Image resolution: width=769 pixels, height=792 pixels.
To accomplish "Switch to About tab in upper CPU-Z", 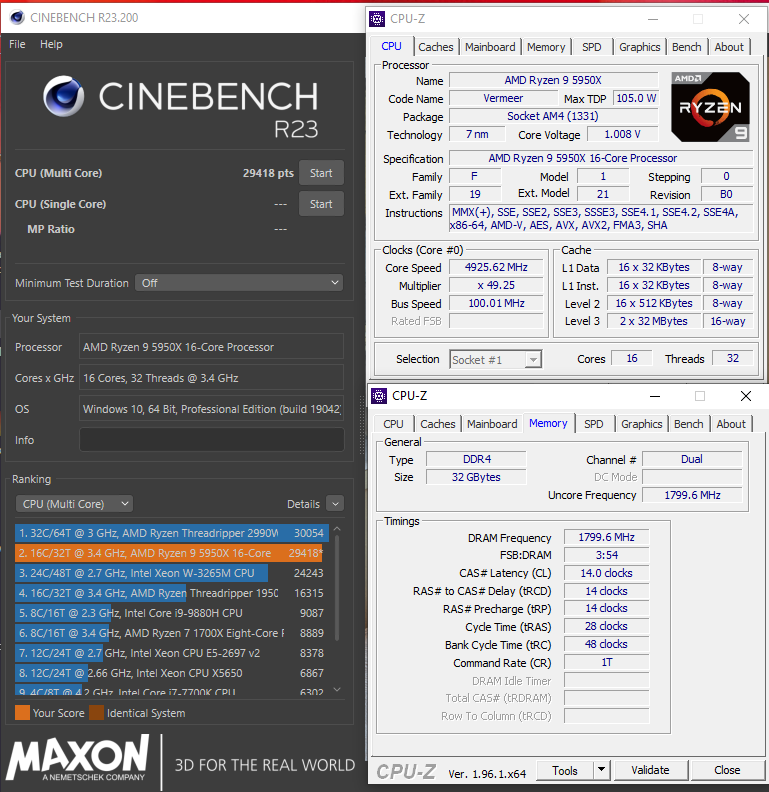I will click(x=729, y=47).
